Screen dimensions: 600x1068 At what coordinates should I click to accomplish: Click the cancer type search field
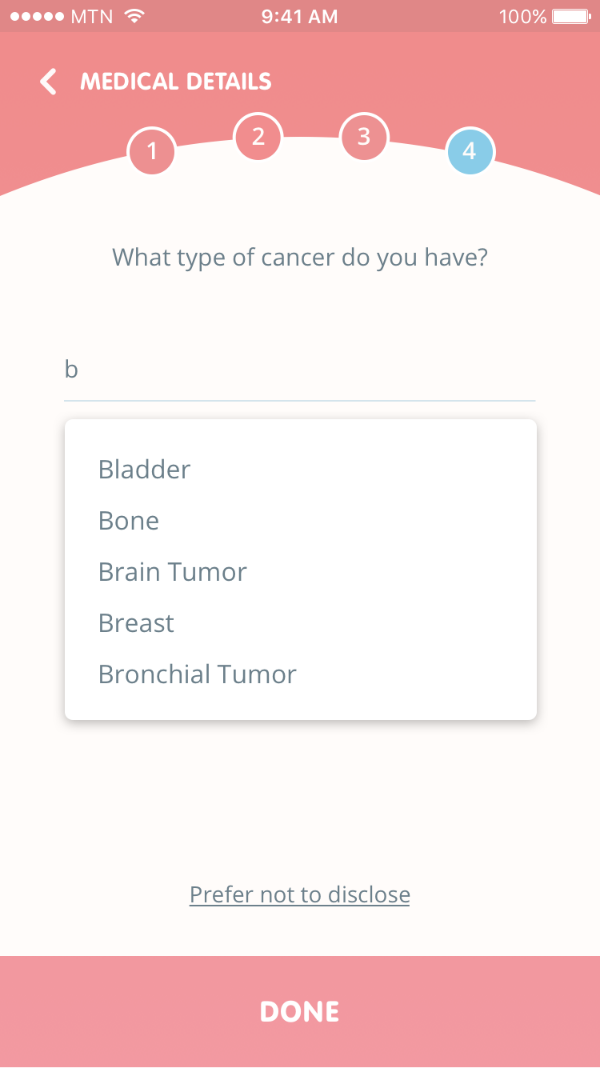coord(300,371)
